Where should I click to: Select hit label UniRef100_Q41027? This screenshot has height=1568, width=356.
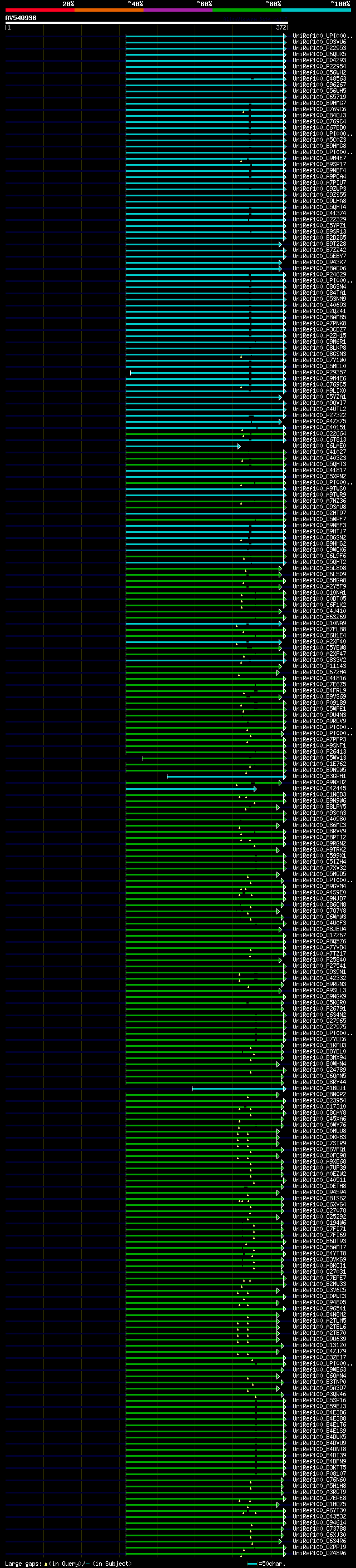[x=319, y=452]
